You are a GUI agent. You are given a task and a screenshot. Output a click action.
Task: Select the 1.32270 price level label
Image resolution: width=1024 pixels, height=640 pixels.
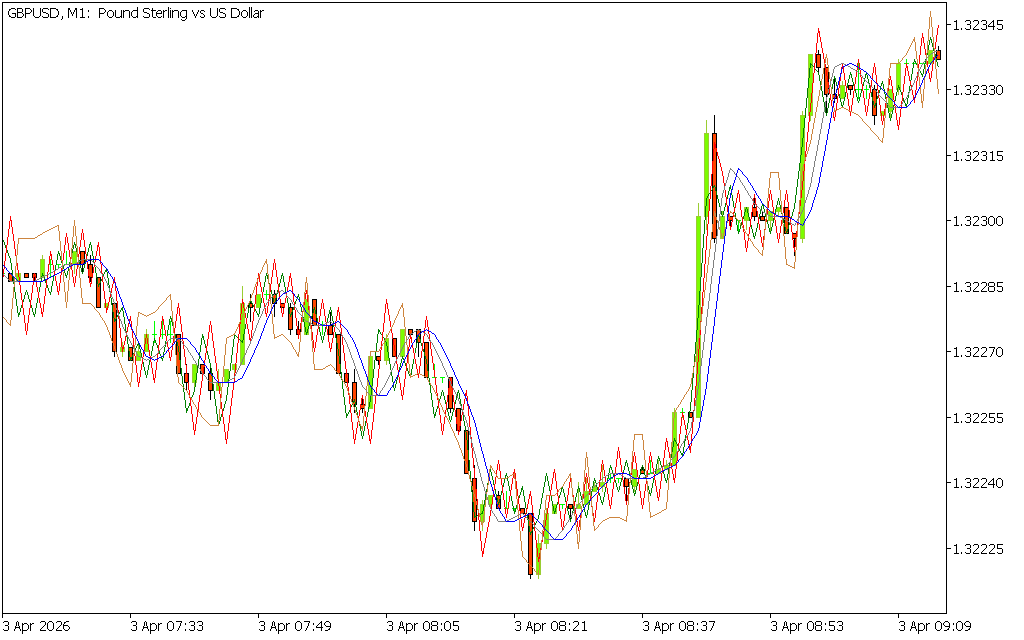click(978, 352)
